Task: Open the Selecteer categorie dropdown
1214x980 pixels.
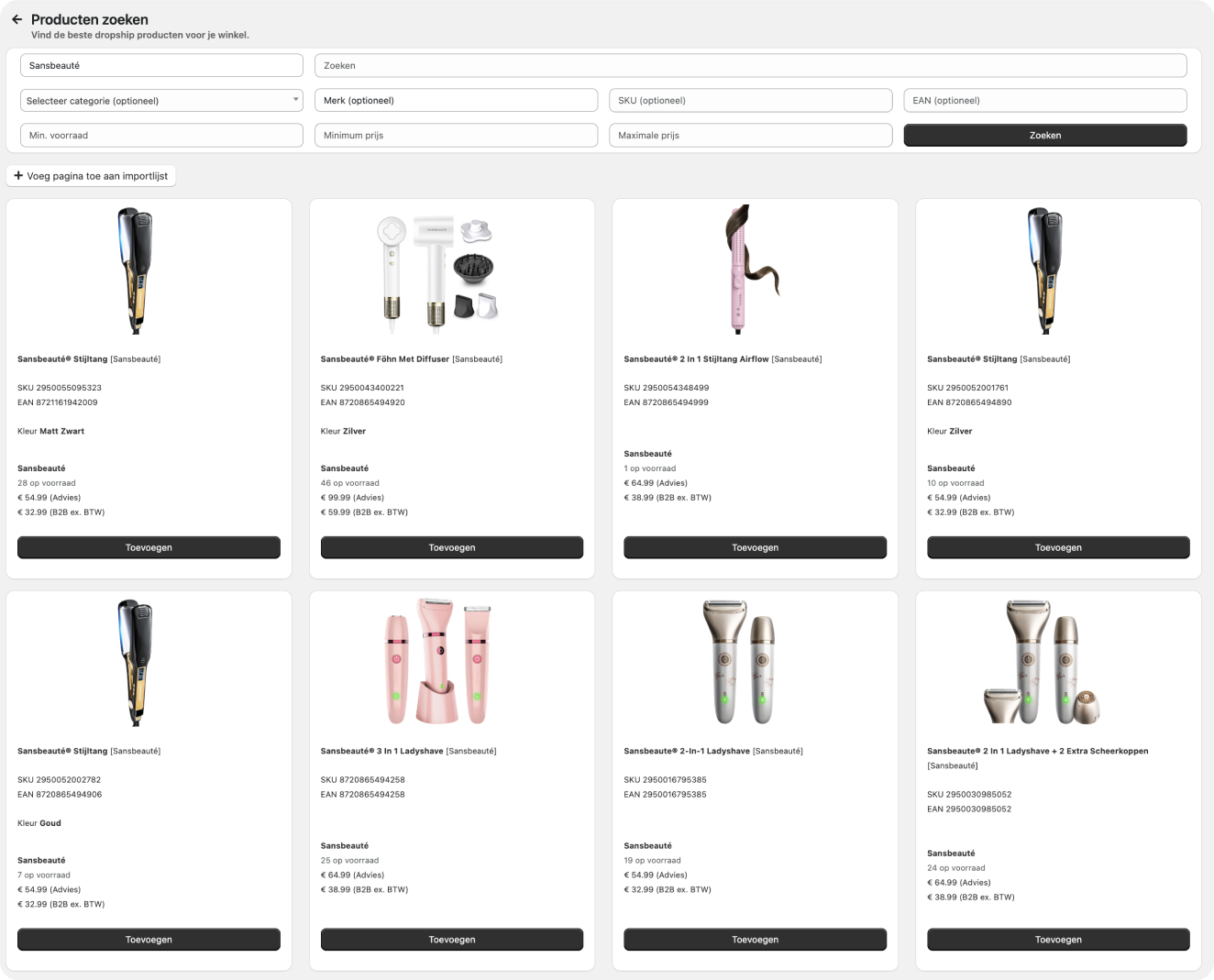Action: pos(161,101)
